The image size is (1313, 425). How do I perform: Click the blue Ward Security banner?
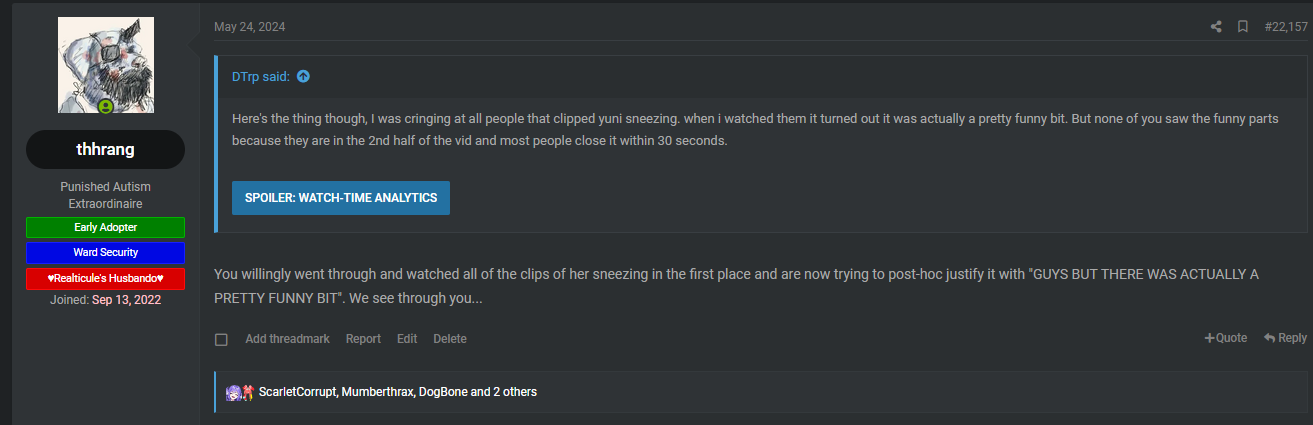[106, 253]
